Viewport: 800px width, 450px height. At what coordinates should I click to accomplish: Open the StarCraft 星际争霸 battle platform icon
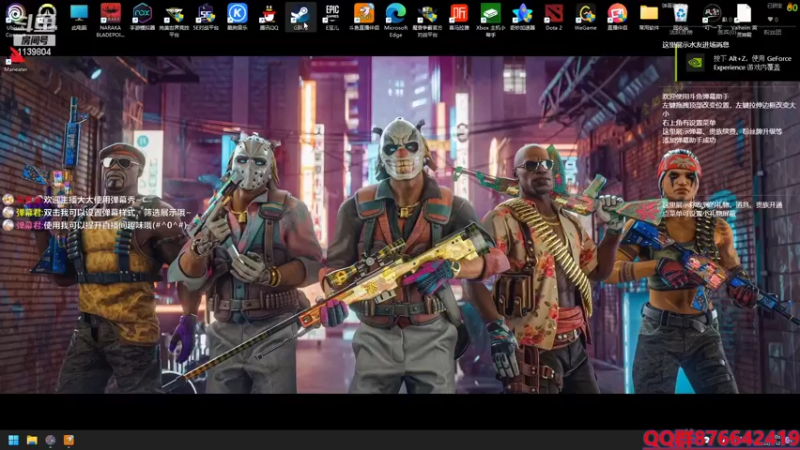(427, 19)
